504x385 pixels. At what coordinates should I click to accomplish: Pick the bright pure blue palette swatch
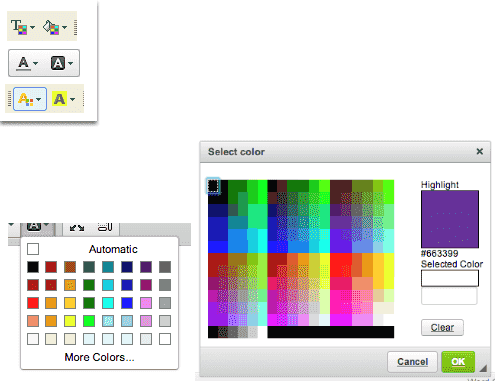[127, 303]
